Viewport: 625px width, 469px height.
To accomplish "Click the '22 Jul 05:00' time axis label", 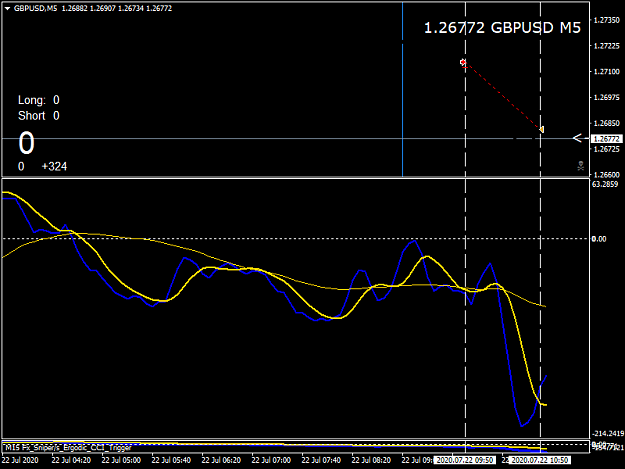I will tap(121, 460).
